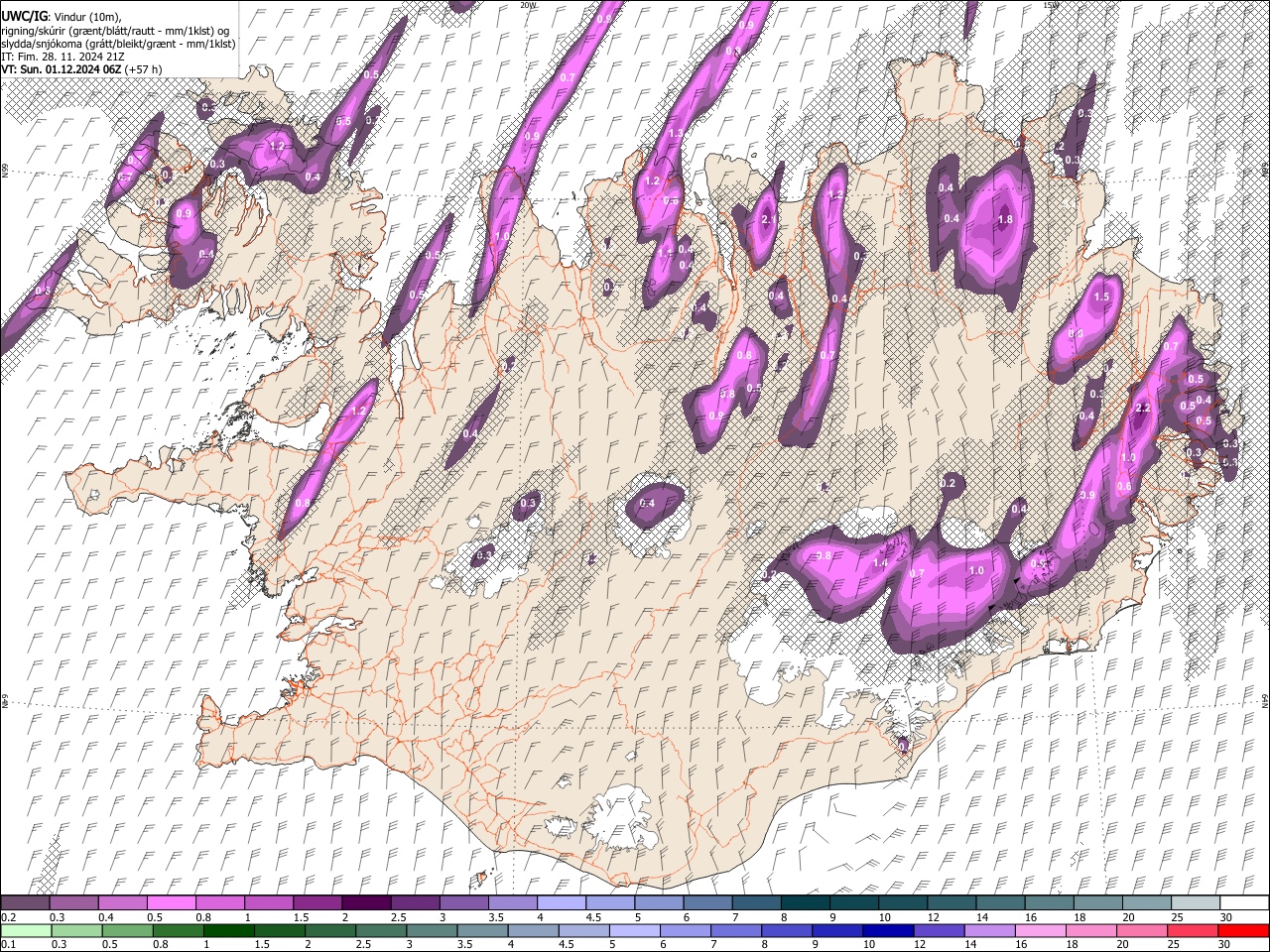This screenshot has width=1270, height=952.
Task: Click the red-pink 25 swatch in lower legend
Action: [1193, 930]
